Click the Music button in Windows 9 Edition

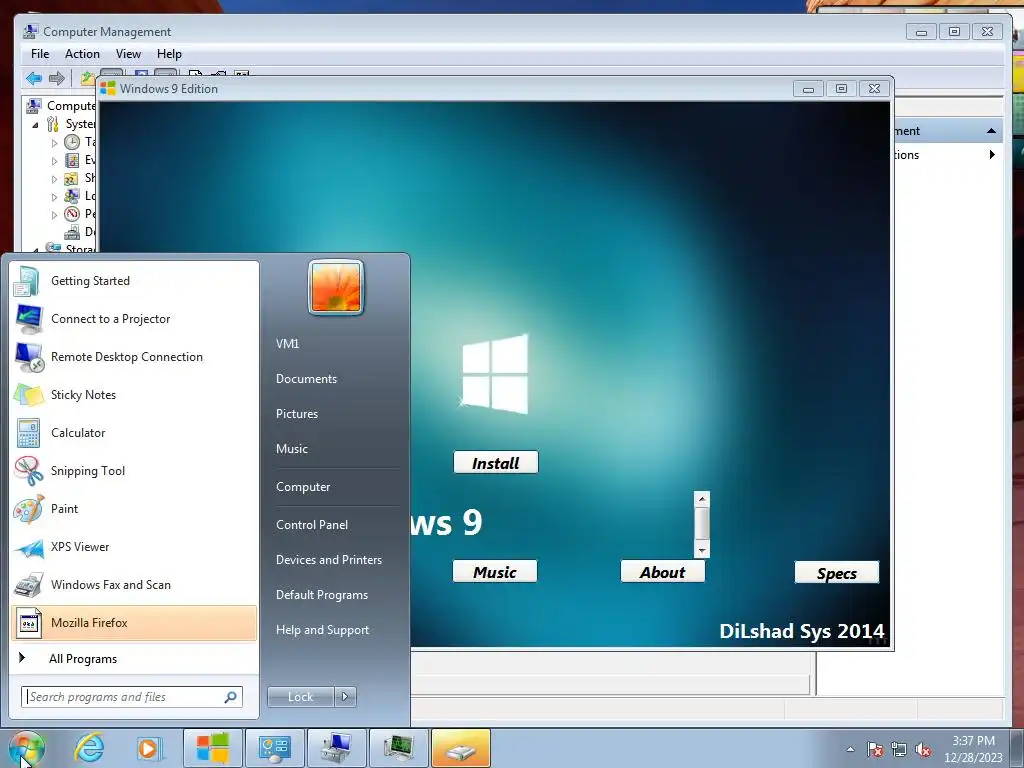click(x=495, y=572)
